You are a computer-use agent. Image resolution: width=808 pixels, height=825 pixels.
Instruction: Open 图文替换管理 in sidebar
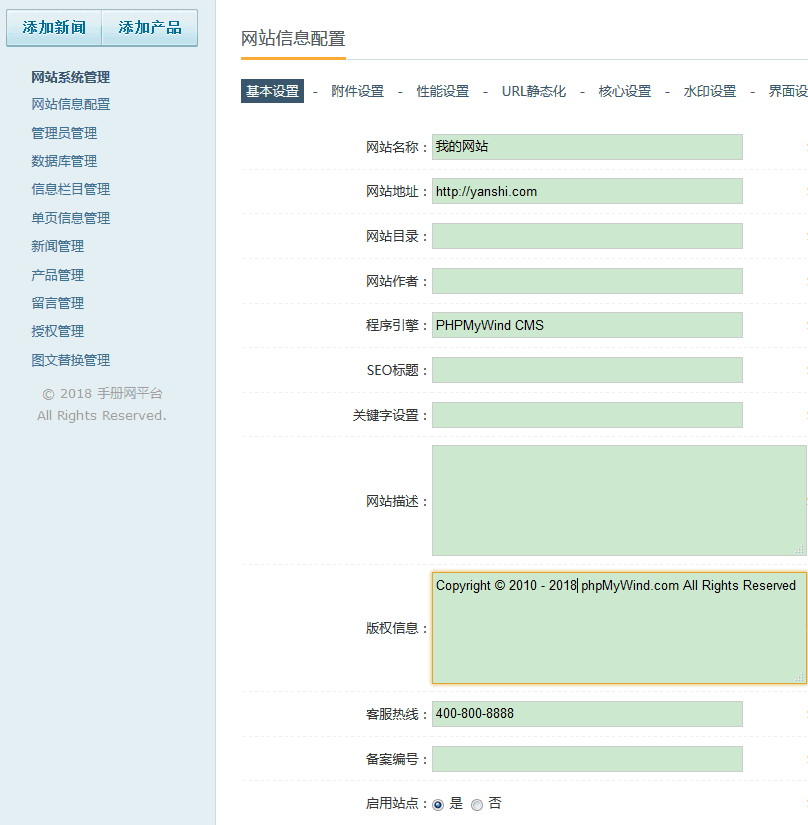[70, 360]
